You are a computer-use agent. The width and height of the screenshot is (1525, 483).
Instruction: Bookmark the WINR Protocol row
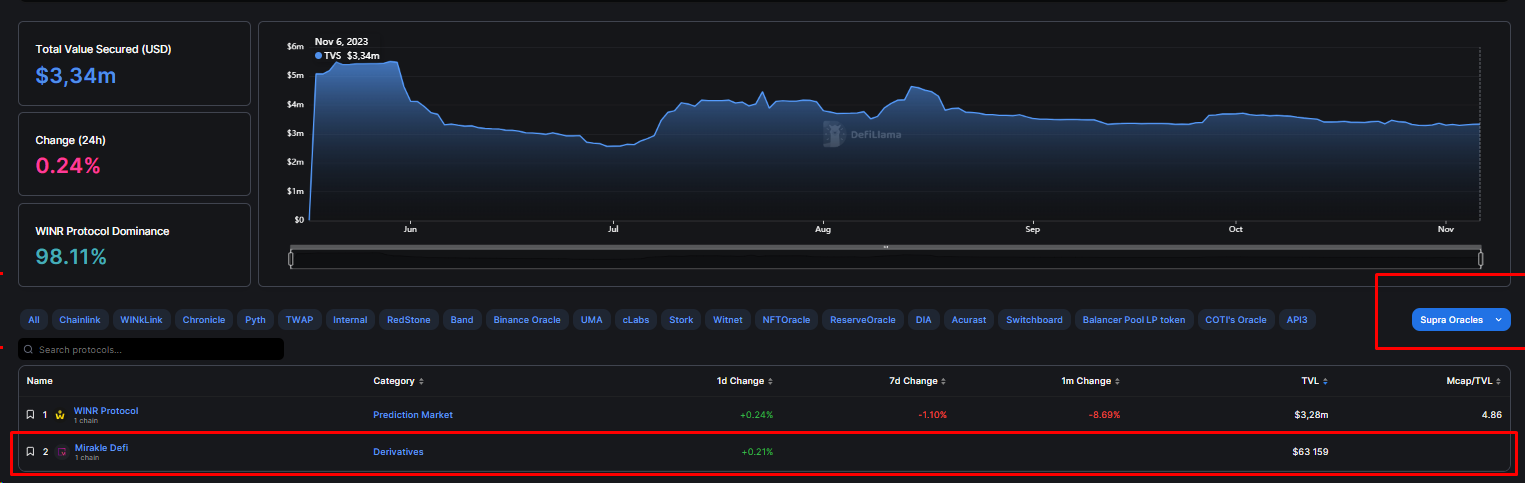click(30, 414)
